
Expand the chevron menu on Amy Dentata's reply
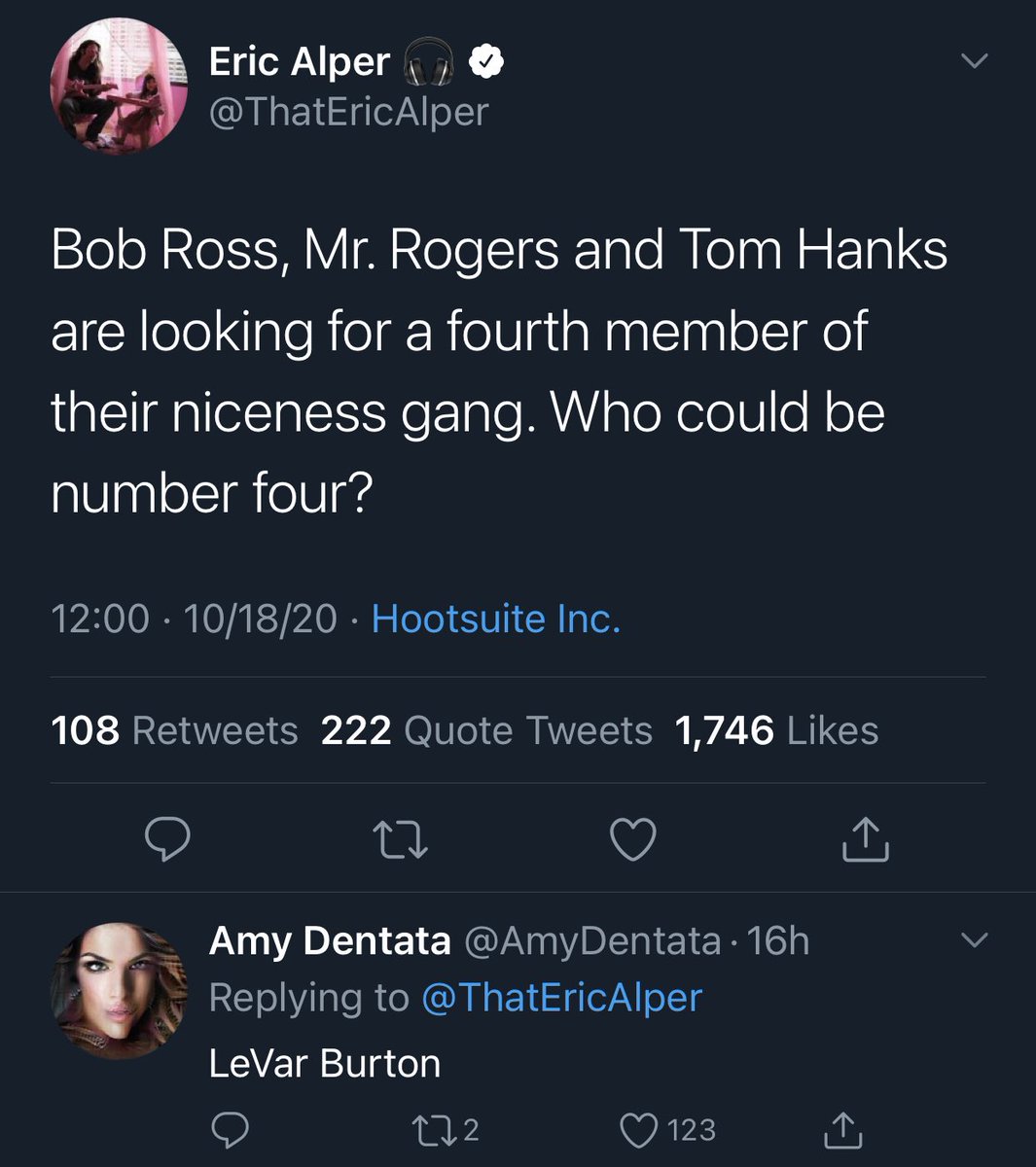point(974,940)
